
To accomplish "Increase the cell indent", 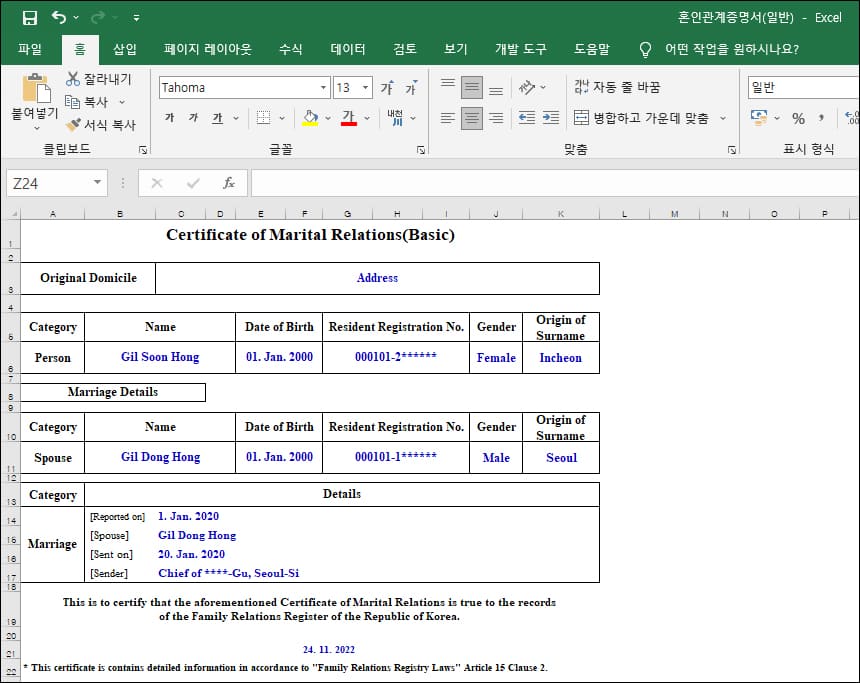I will pos(551,118).
